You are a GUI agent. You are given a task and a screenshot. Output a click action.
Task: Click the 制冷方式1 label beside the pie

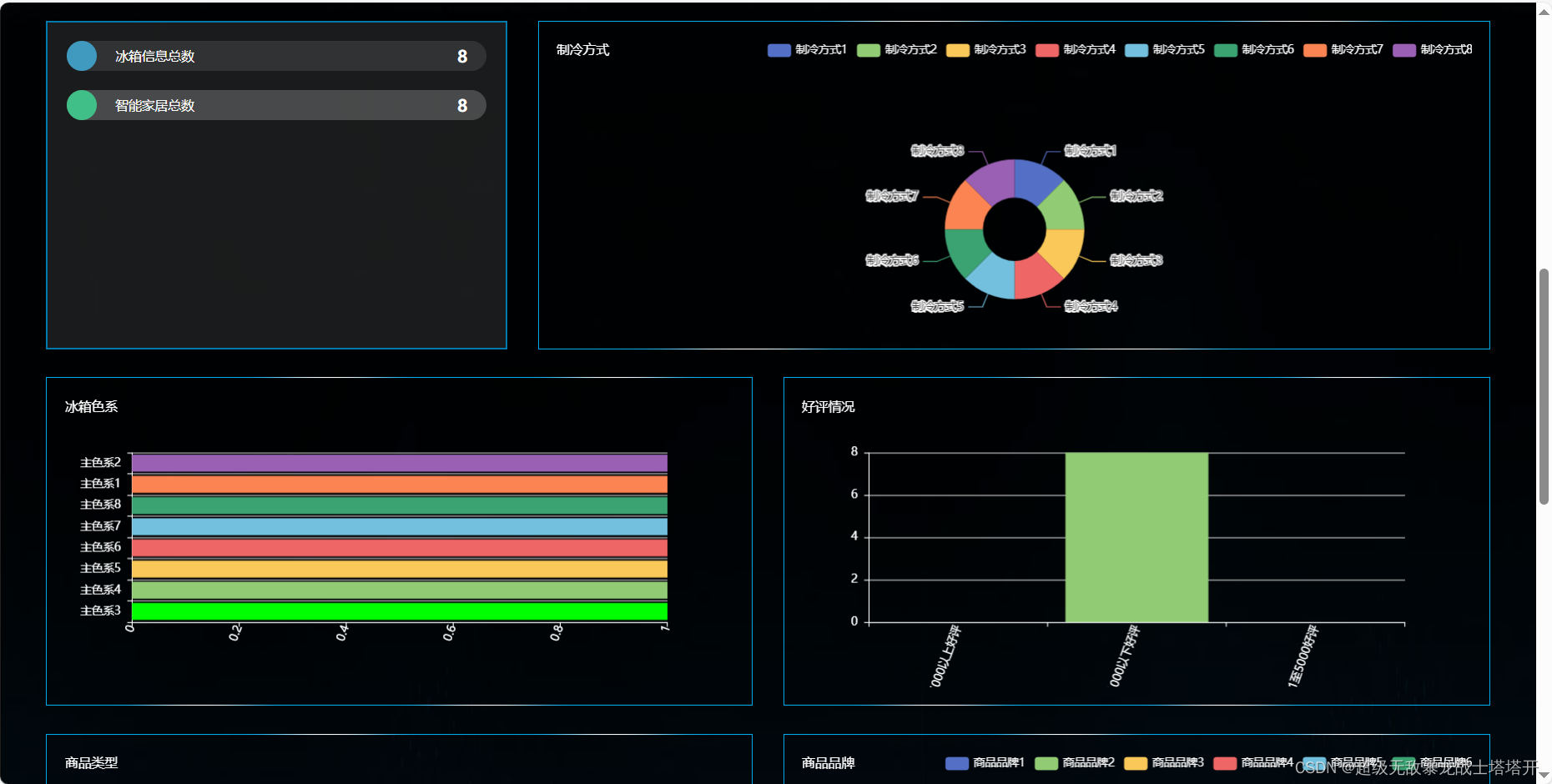point(1091,151)
